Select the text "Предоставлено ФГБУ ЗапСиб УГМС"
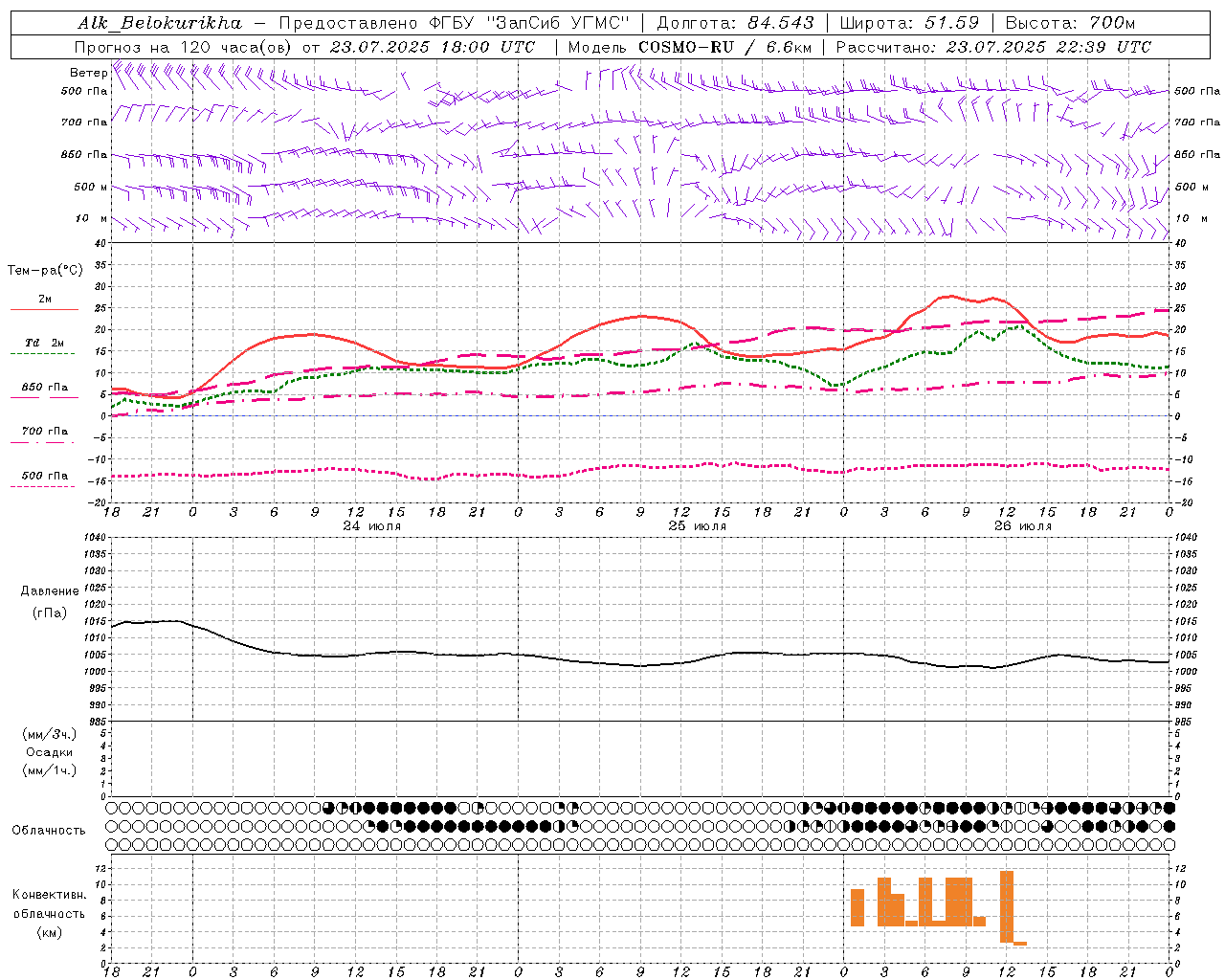The width and height of the screenshot is (1225, 980). (x=453, y=23)
